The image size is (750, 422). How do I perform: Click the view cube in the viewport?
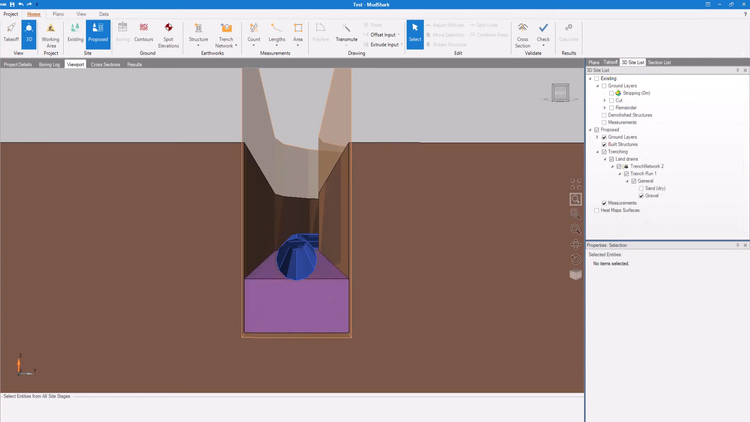coord(561,94)
